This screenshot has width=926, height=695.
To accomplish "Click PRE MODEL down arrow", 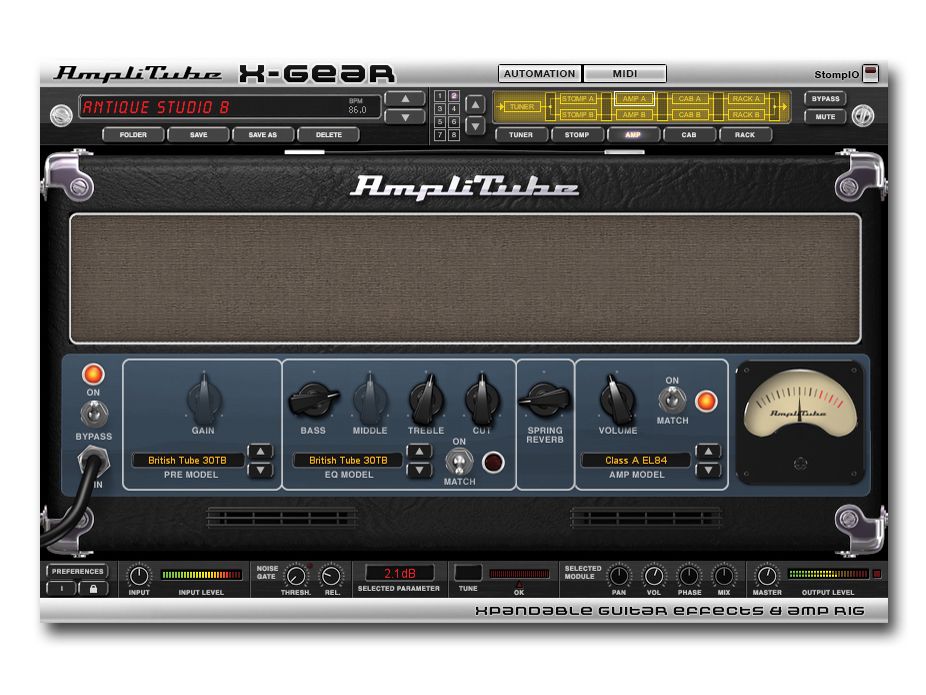I will pos(260,470).
